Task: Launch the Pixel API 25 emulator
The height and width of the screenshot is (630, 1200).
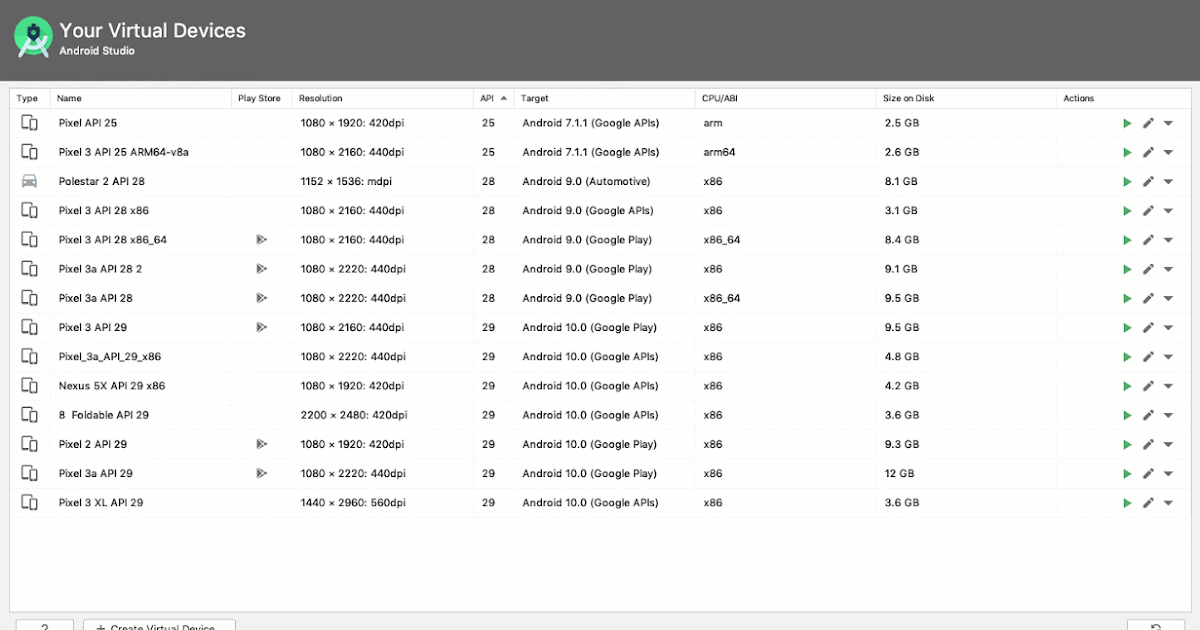Action: coord(1127,123)
